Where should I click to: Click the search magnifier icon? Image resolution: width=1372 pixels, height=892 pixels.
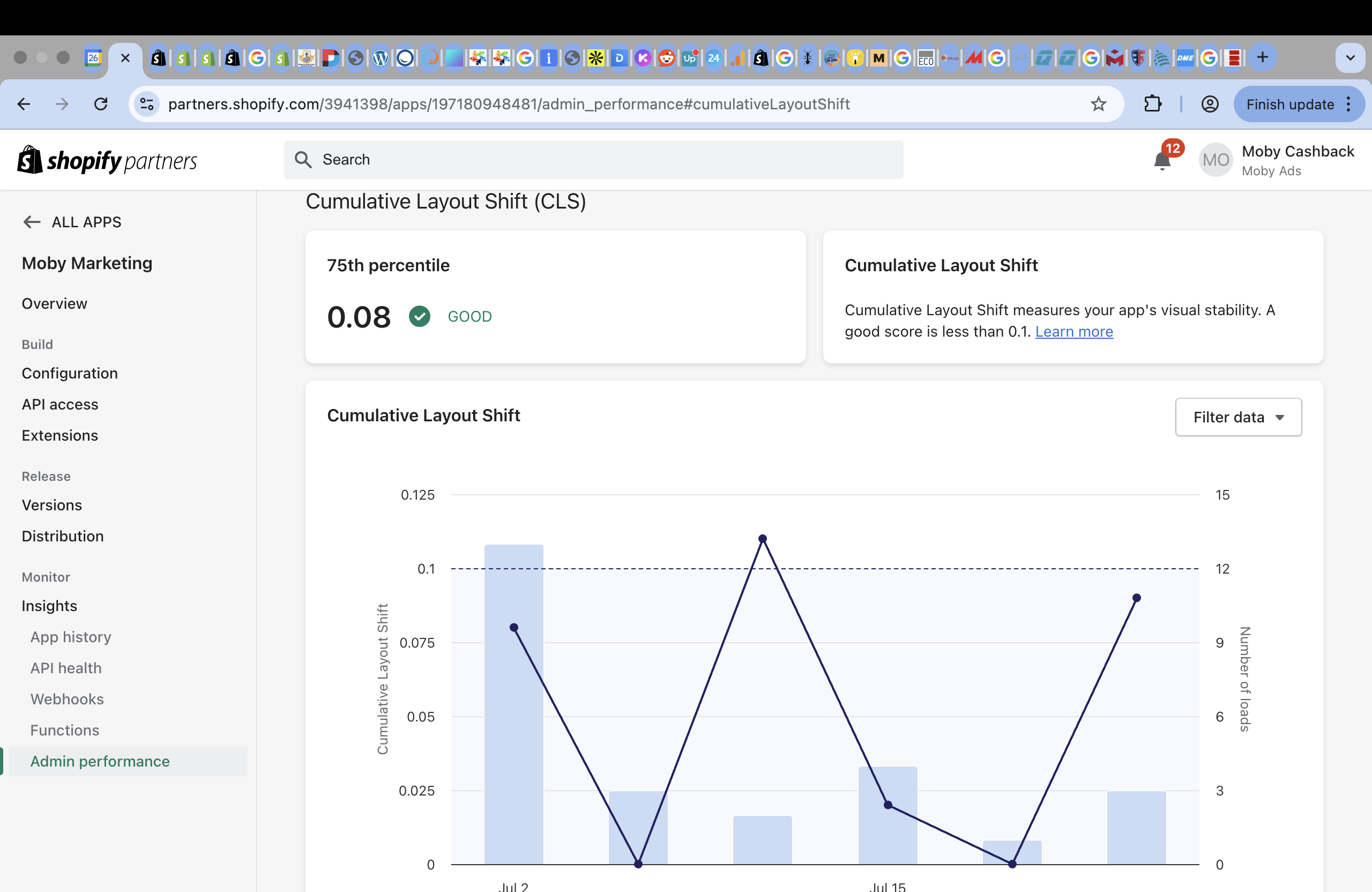(x=303, y=160)
